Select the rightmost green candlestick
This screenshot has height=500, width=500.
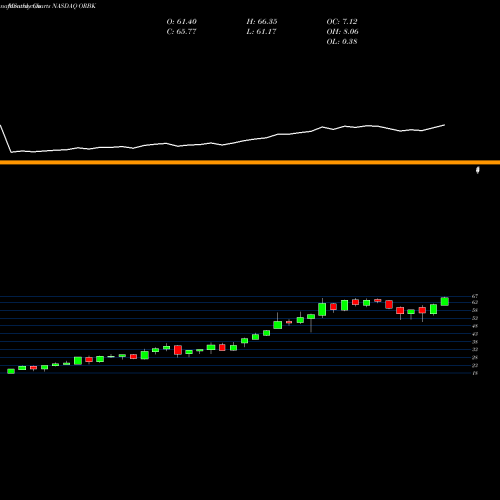(x=445, y=301)
